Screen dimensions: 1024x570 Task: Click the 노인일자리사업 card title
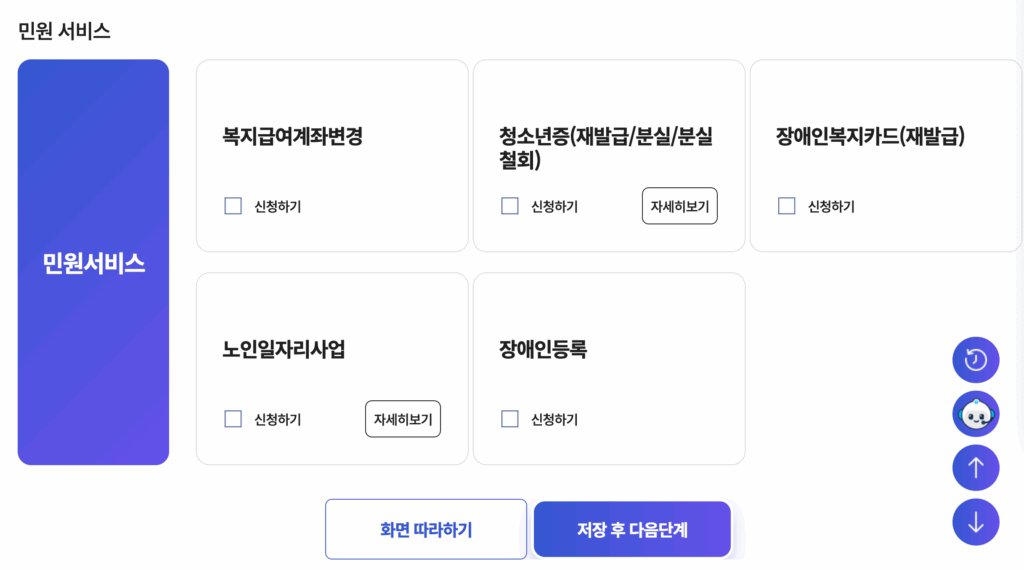coord(284,349)
